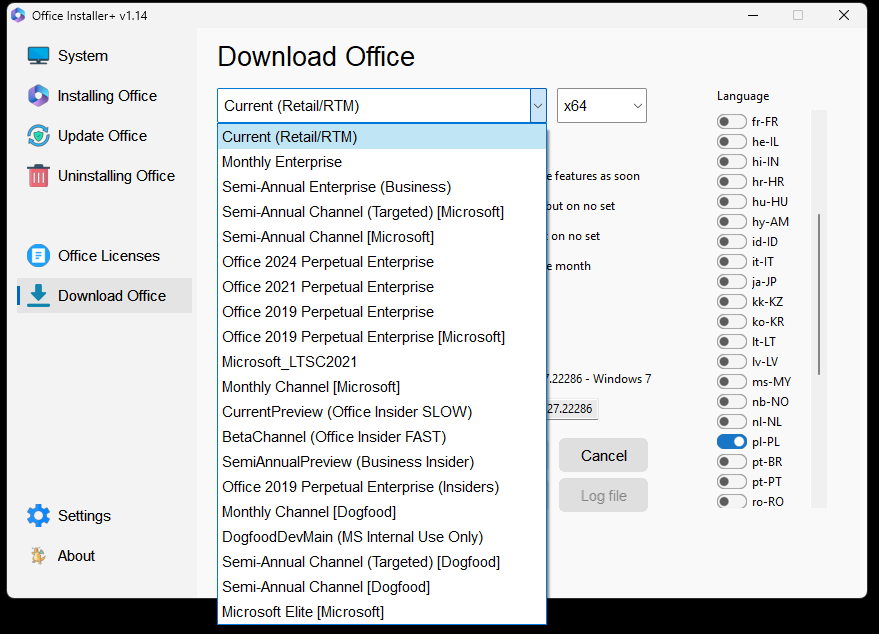
Task: Toggle the it-IT language switch
Action: point(732,262)
